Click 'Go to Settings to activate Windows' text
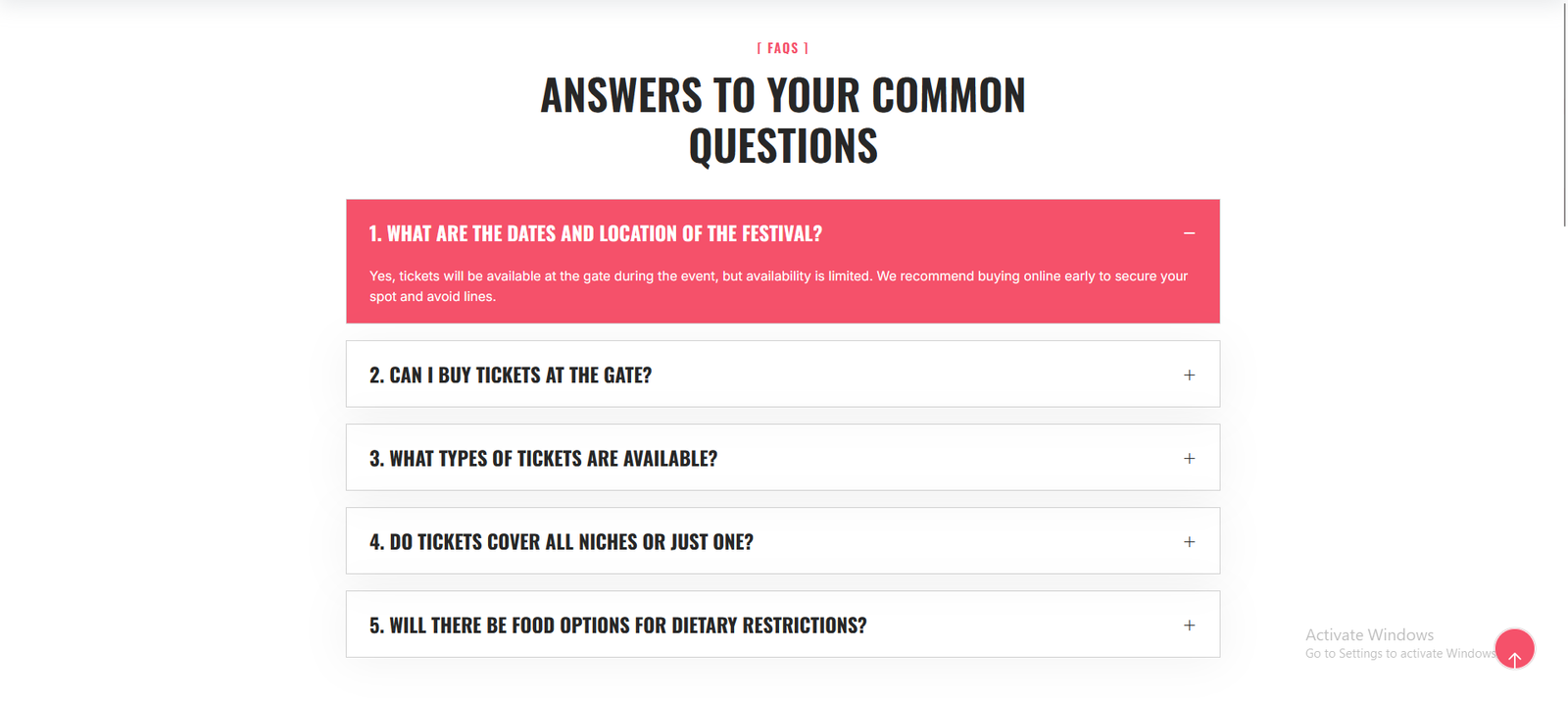The width and height of the screenshot is (1568, 701). pos(1399,654)
